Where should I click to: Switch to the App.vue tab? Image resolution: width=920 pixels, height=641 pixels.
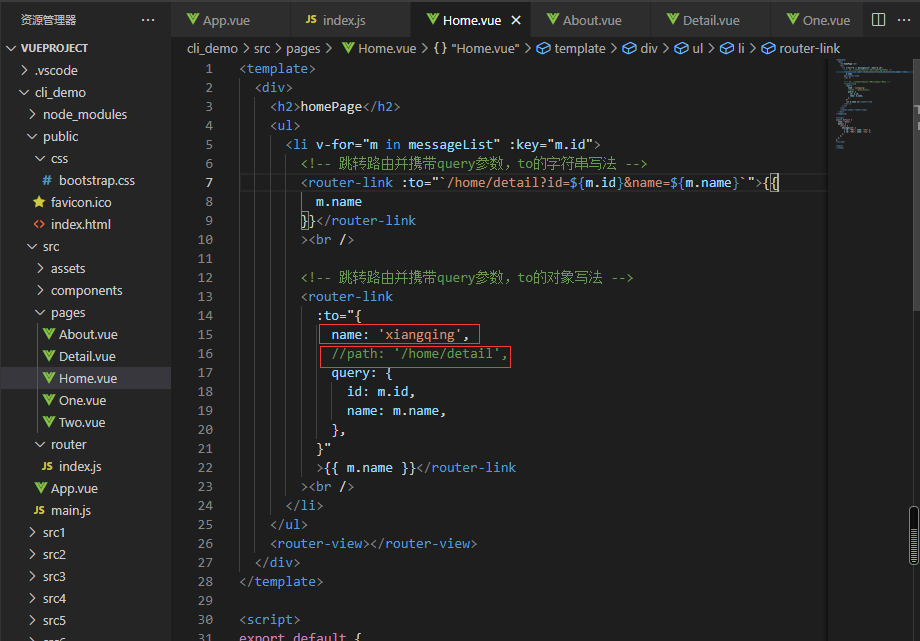(231, 20)
